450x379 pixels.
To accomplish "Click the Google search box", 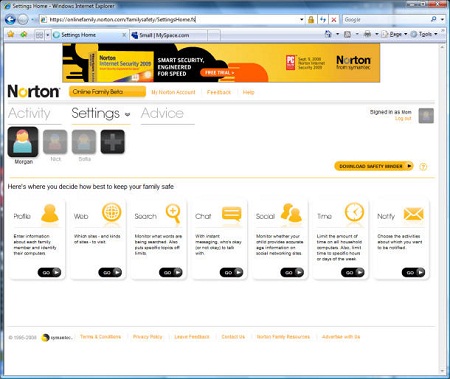I will (x=386, y=20).
